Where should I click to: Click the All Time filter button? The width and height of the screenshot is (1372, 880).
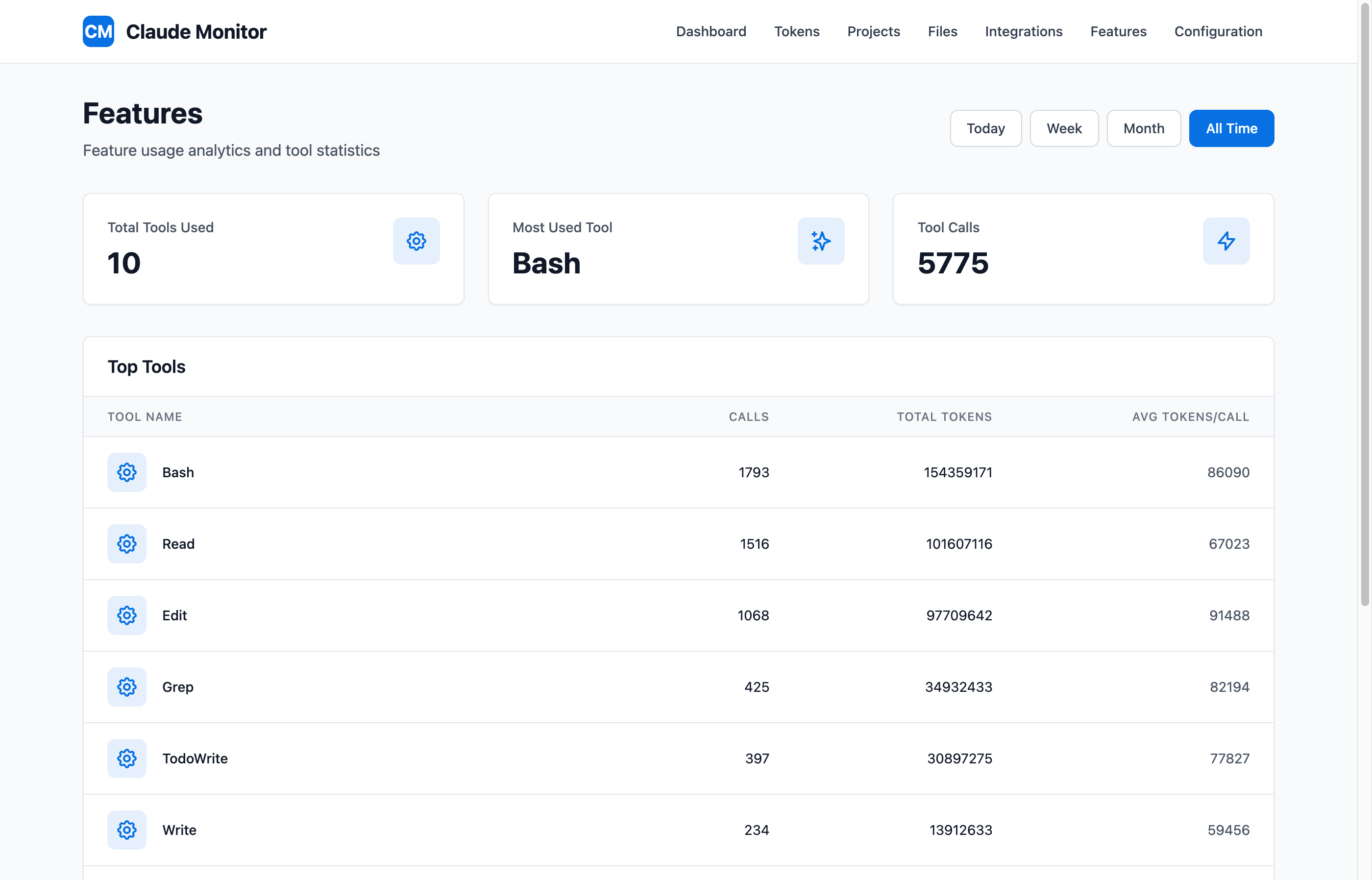1231,128
